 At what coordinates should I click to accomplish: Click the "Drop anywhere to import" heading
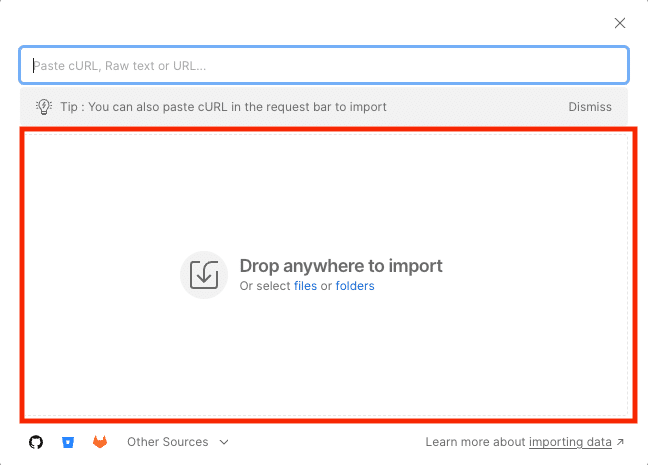tap(340, 266)
